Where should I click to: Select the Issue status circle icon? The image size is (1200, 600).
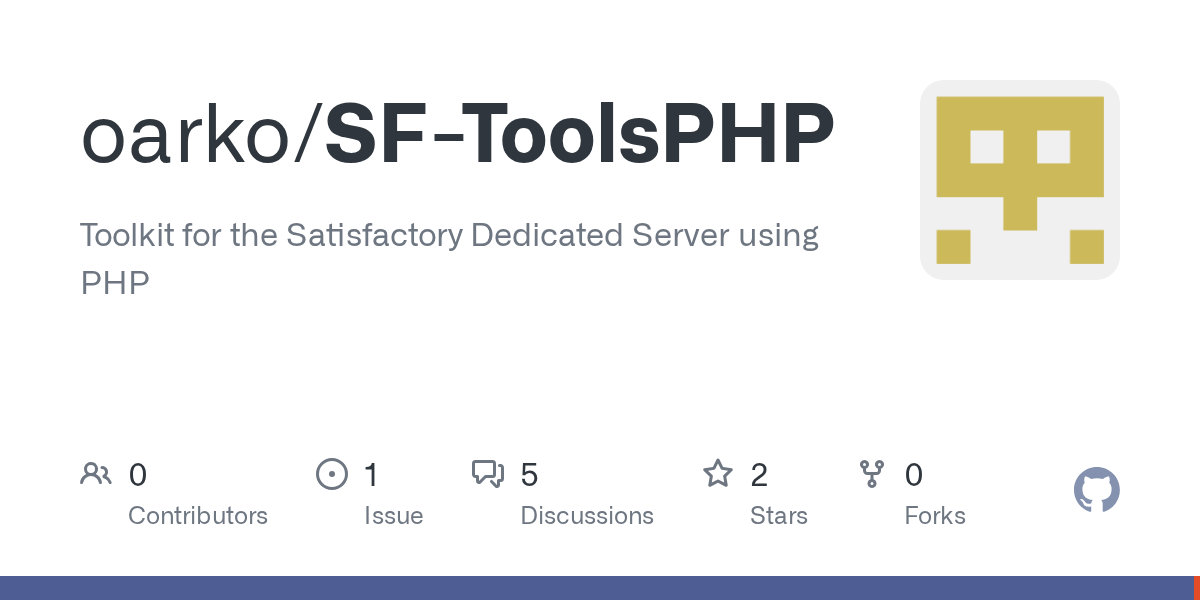click(x=332, y=474)
